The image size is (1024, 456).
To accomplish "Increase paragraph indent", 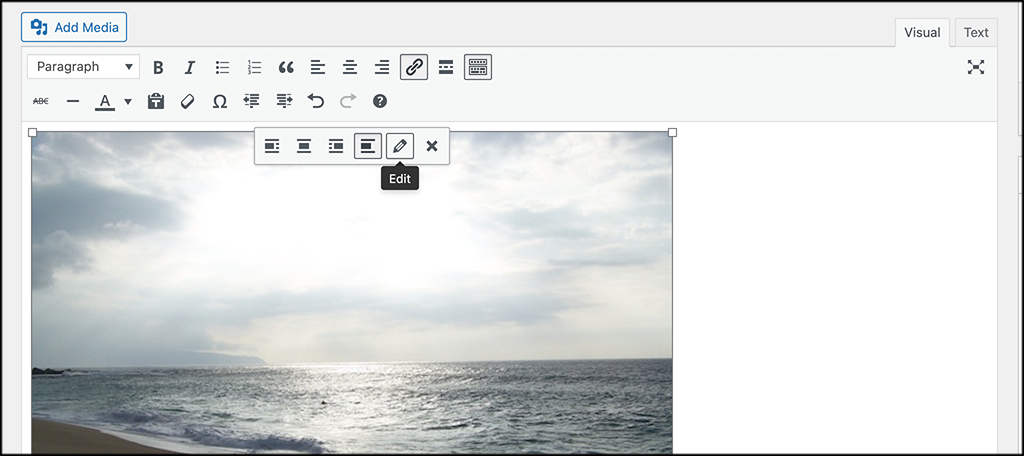I will pos(284,101).
